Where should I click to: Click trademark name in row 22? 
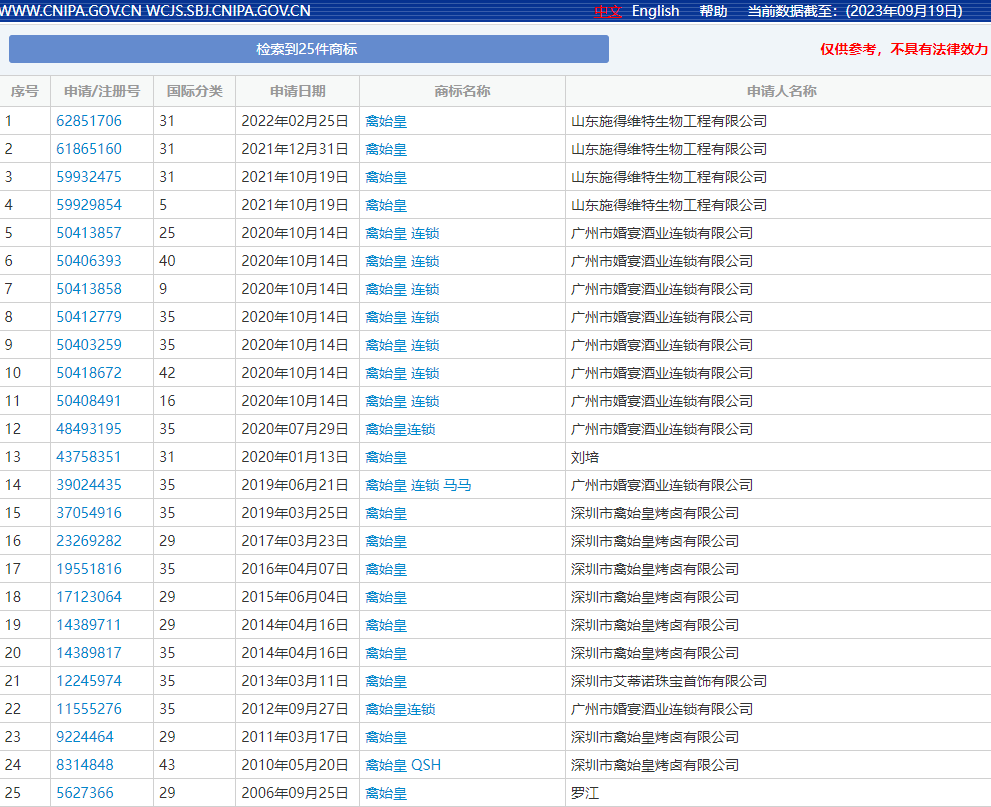point(400,709)
